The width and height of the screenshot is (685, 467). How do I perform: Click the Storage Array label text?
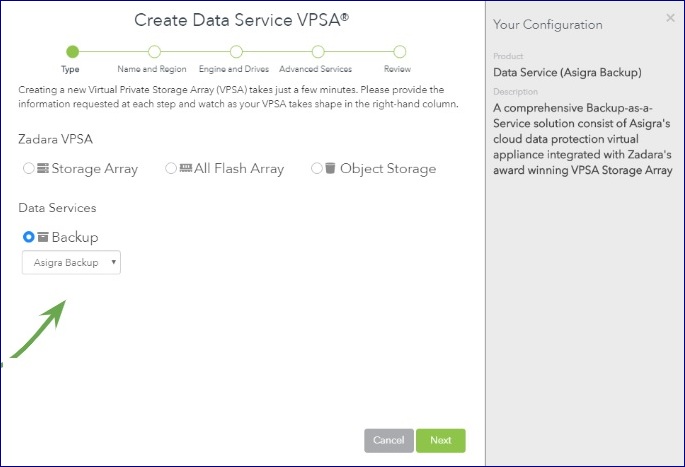[x=95, y=169]
